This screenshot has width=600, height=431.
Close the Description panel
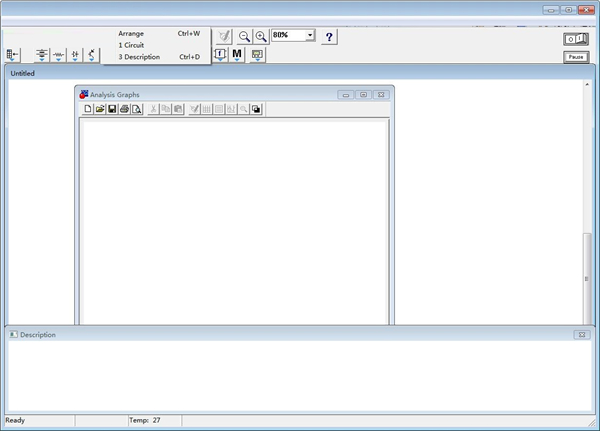(582, 335)
